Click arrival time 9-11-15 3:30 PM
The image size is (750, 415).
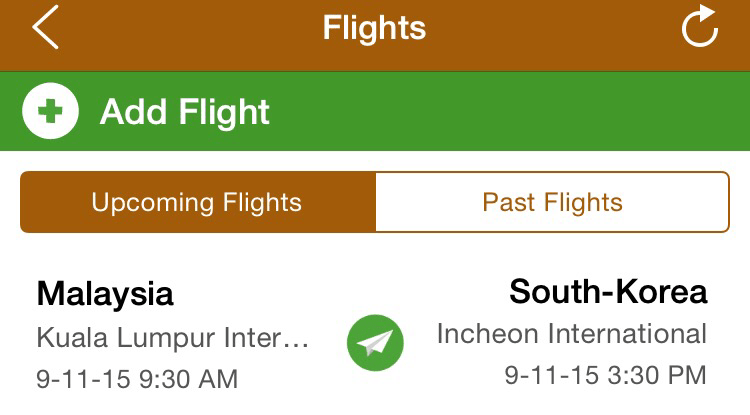click(x=605, y=375)
